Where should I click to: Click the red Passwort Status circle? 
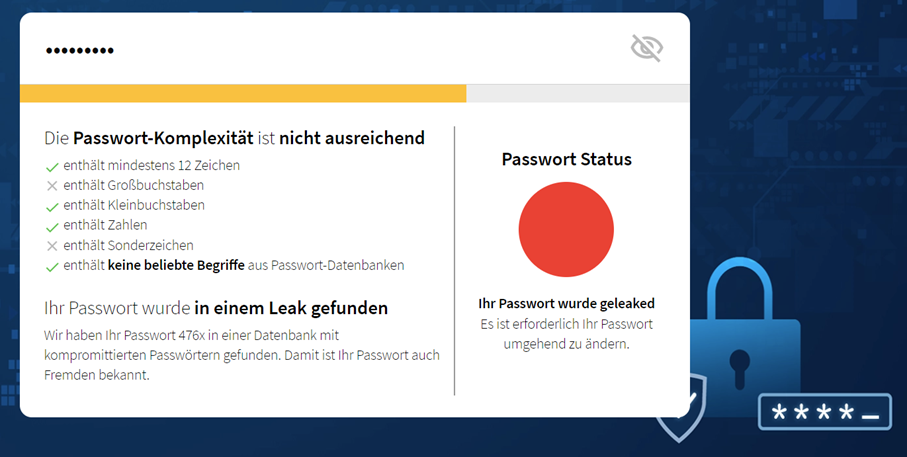click(x=566, y=230)
